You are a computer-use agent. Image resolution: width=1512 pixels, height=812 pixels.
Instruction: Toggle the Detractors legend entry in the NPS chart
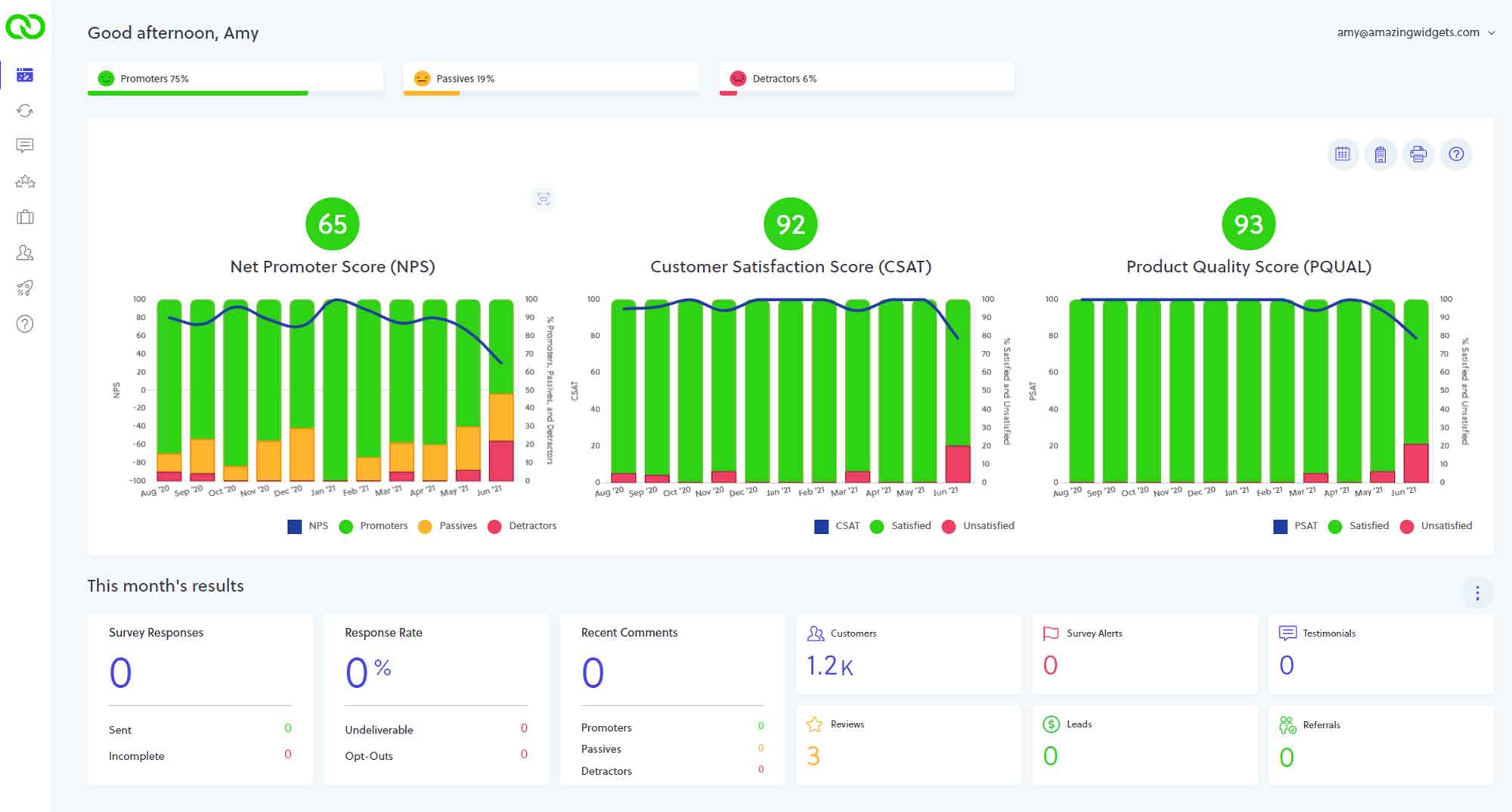coord(522,526)
